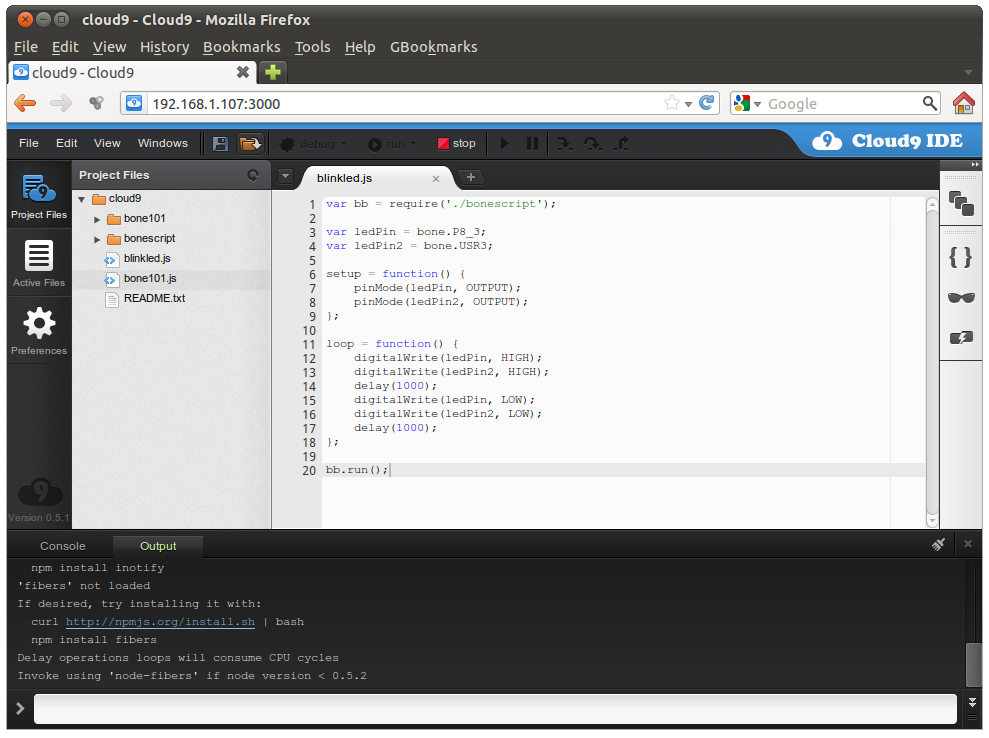Close the cloud9 - Cloud9 browser tab

tap(243, 73)
